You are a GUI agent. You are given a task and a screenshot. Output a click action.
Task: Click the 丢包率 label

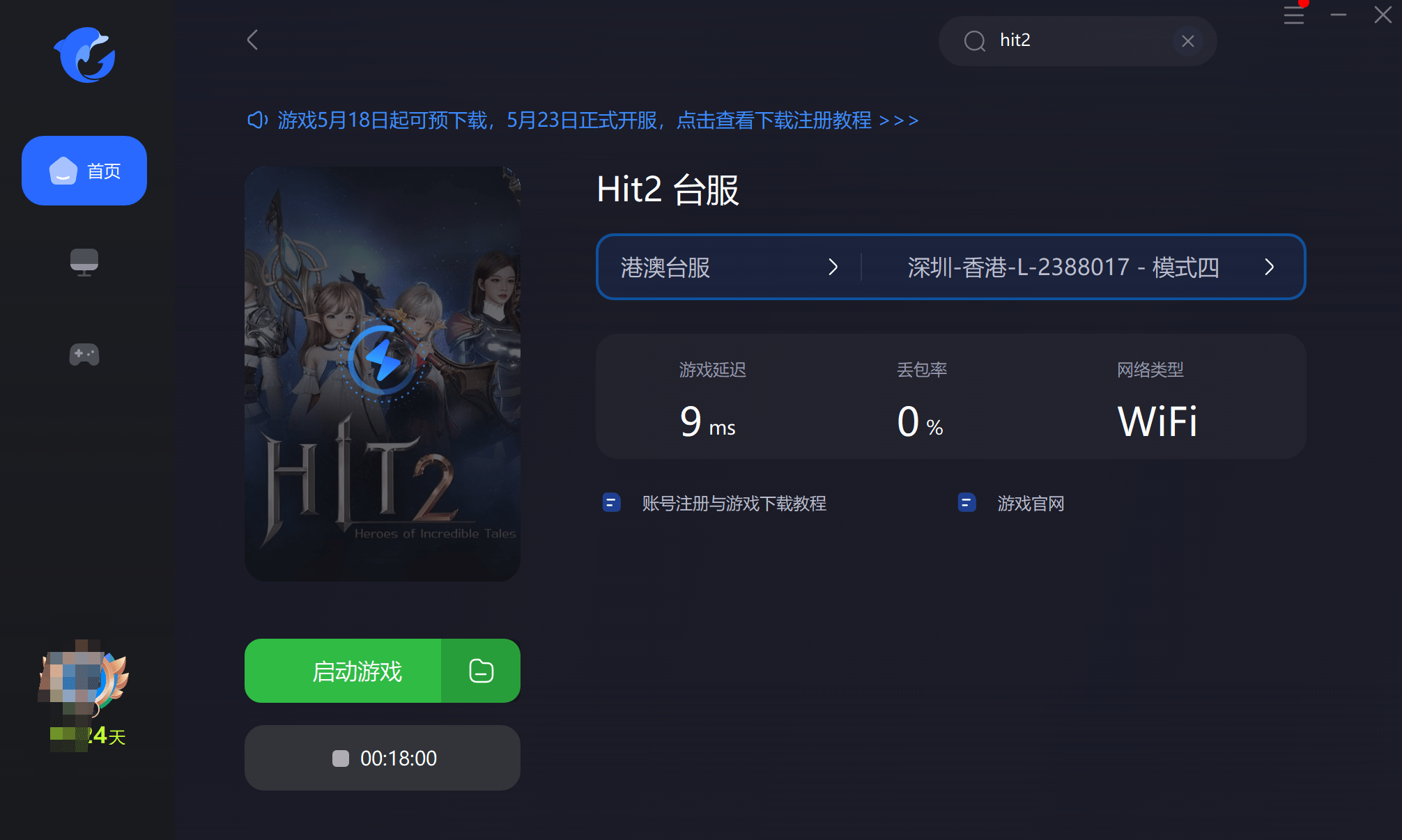[922, 370]
